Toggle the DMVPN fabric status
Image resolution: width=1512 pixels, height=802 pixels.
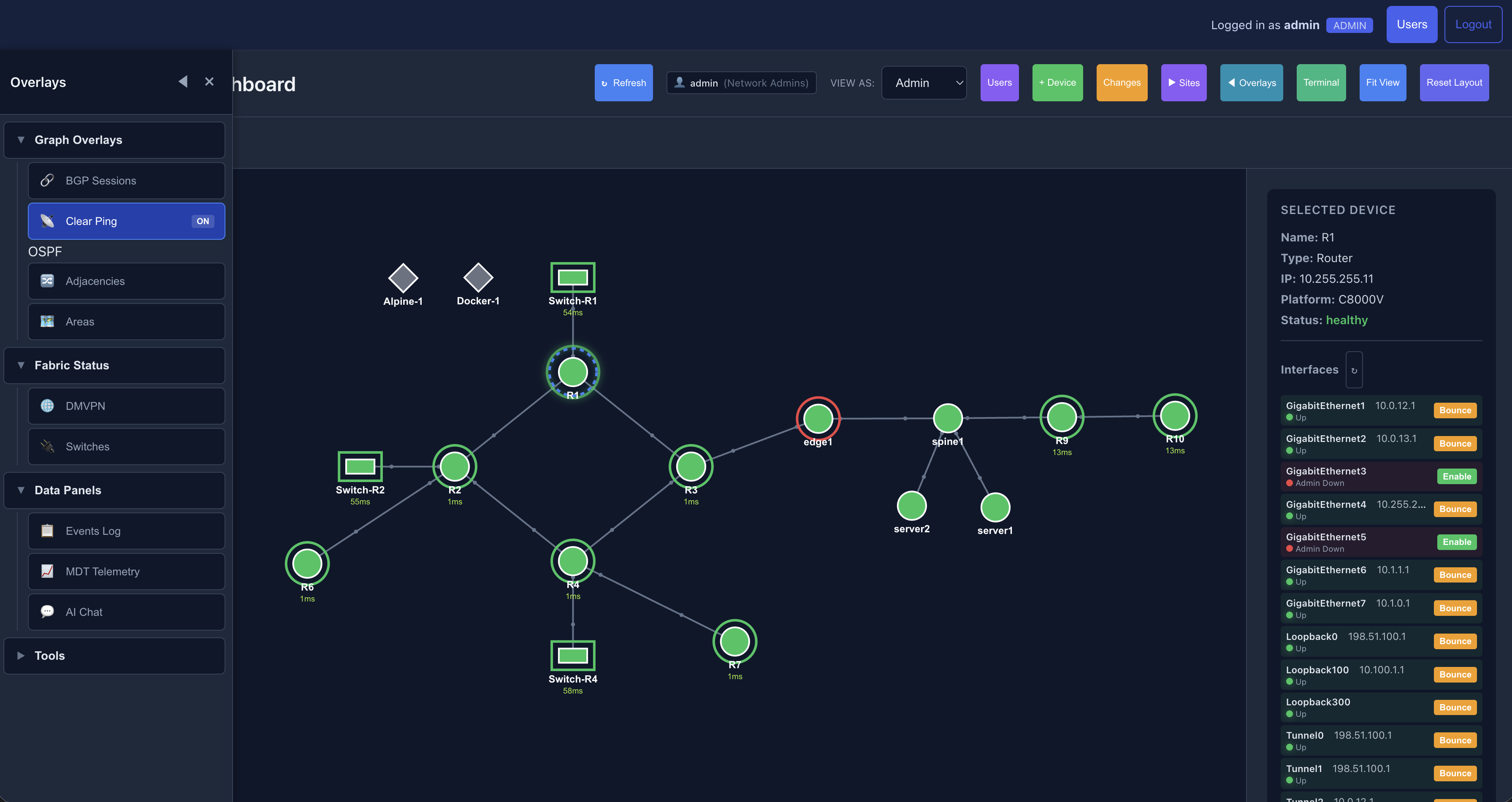tap(126, 406)
